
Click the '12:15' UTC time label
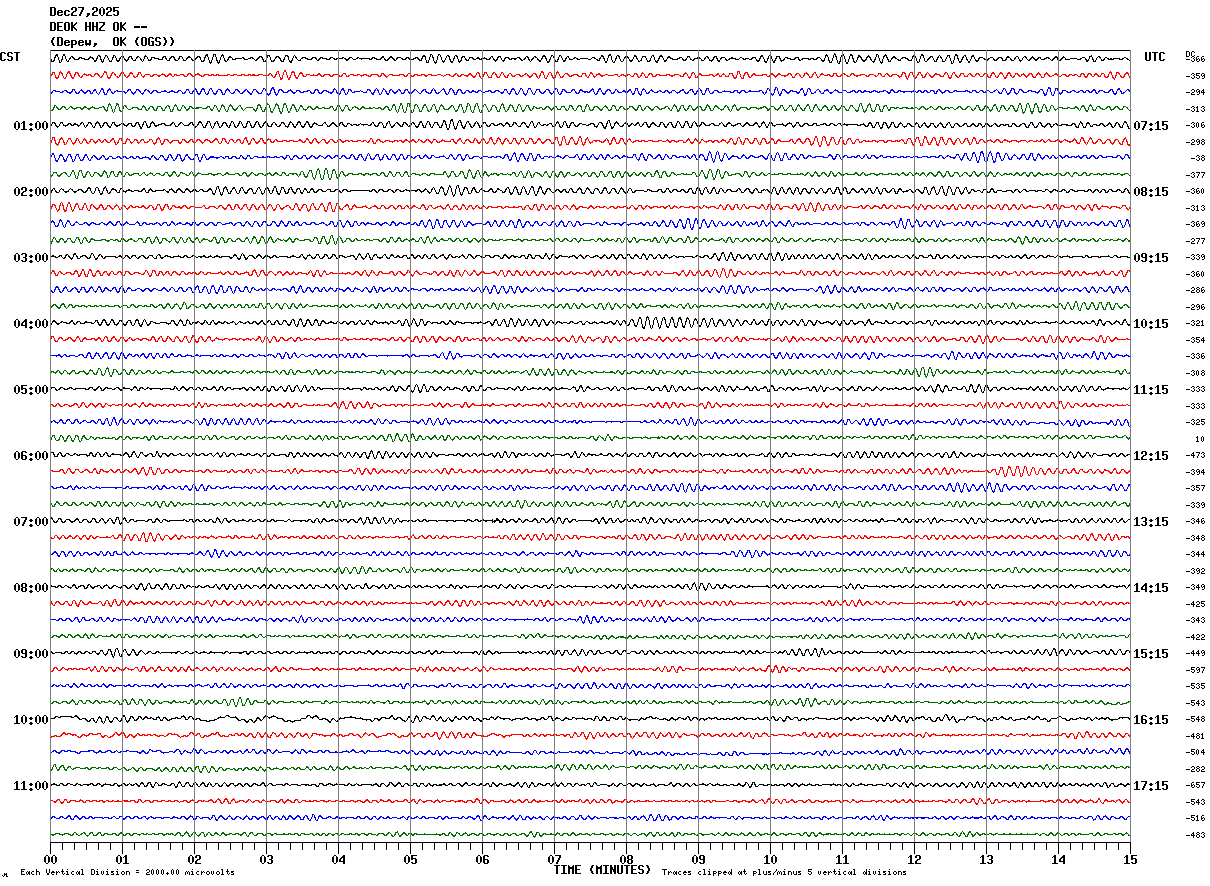(x=1151, y=456)
